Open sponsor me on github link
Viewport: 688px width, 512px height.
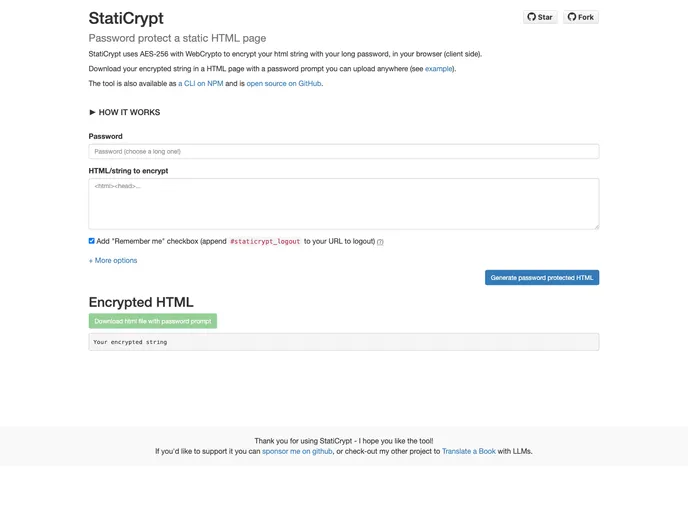(297, 451)
